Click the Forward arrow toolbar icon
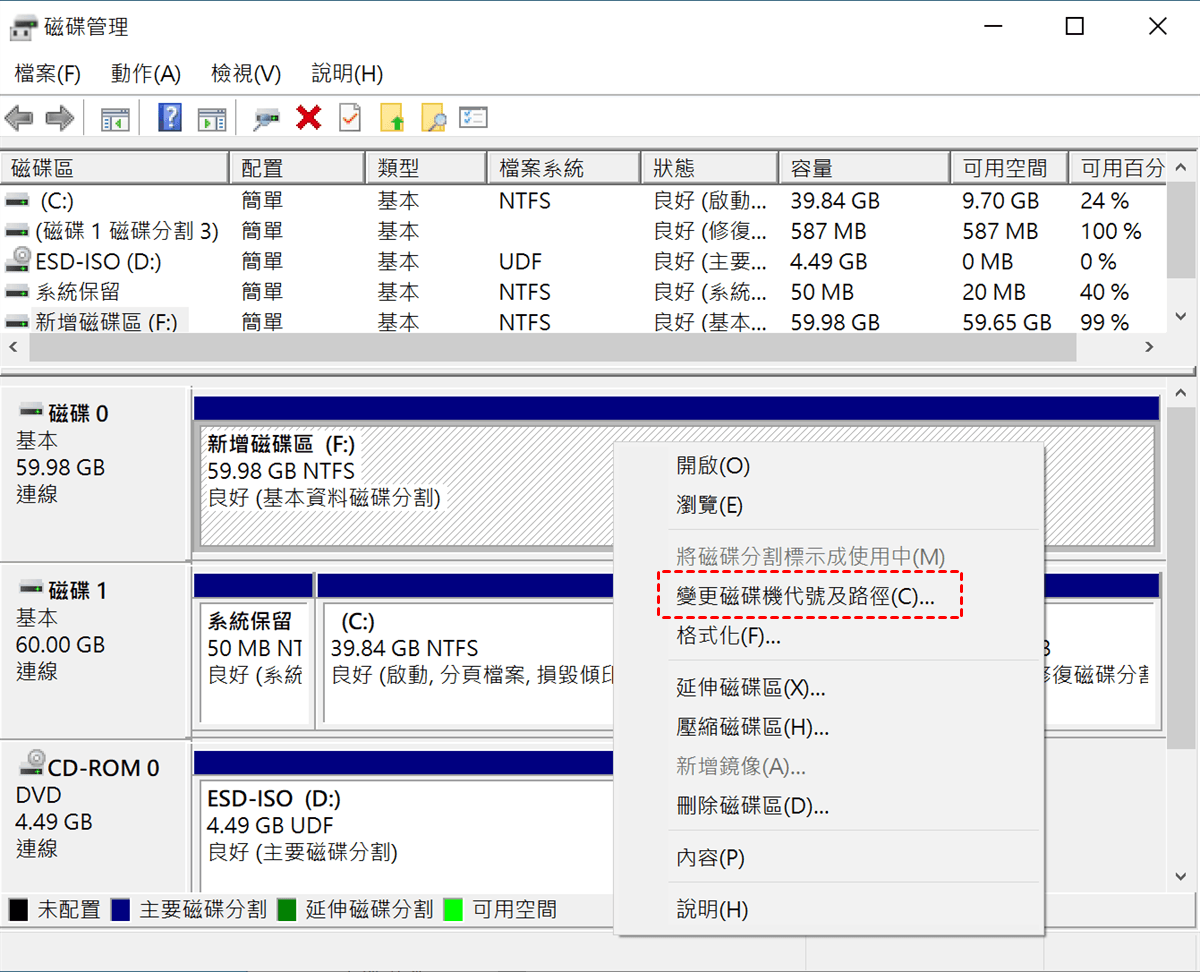This screenshot has width=1200, height=972. (59, 119)
